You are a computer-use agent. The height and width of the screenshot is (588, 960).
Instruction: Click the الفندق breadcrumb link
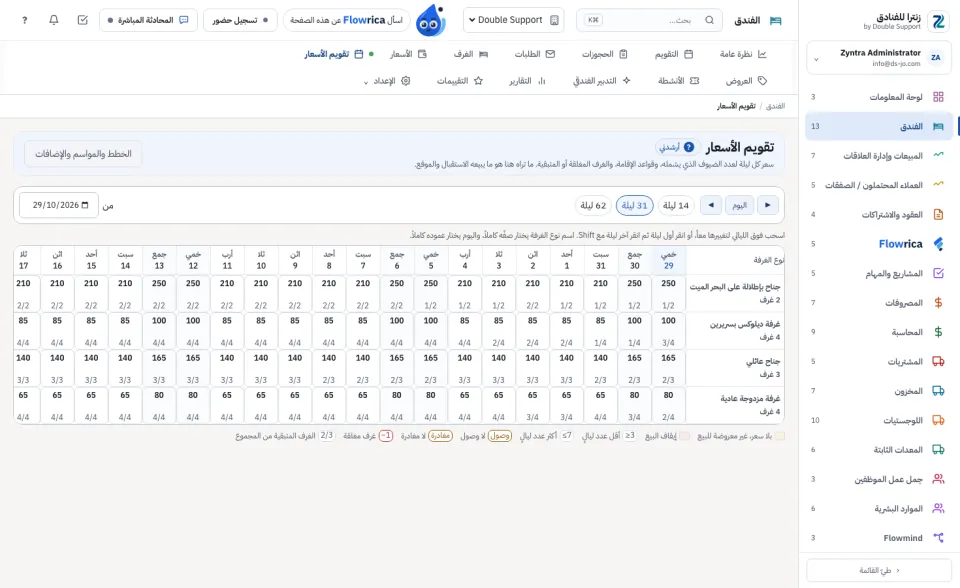775,106
